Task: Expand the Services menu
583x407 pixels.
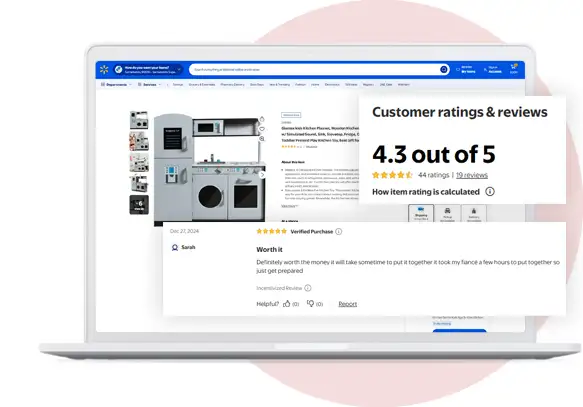Action: tap(149, 85)
